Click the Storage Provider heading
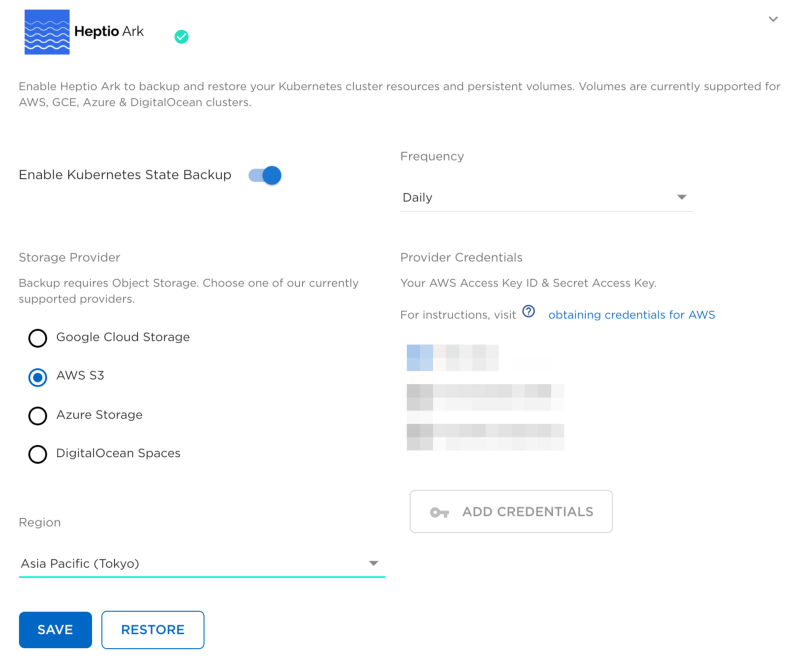The image size is (800, 662). [69, 258]
